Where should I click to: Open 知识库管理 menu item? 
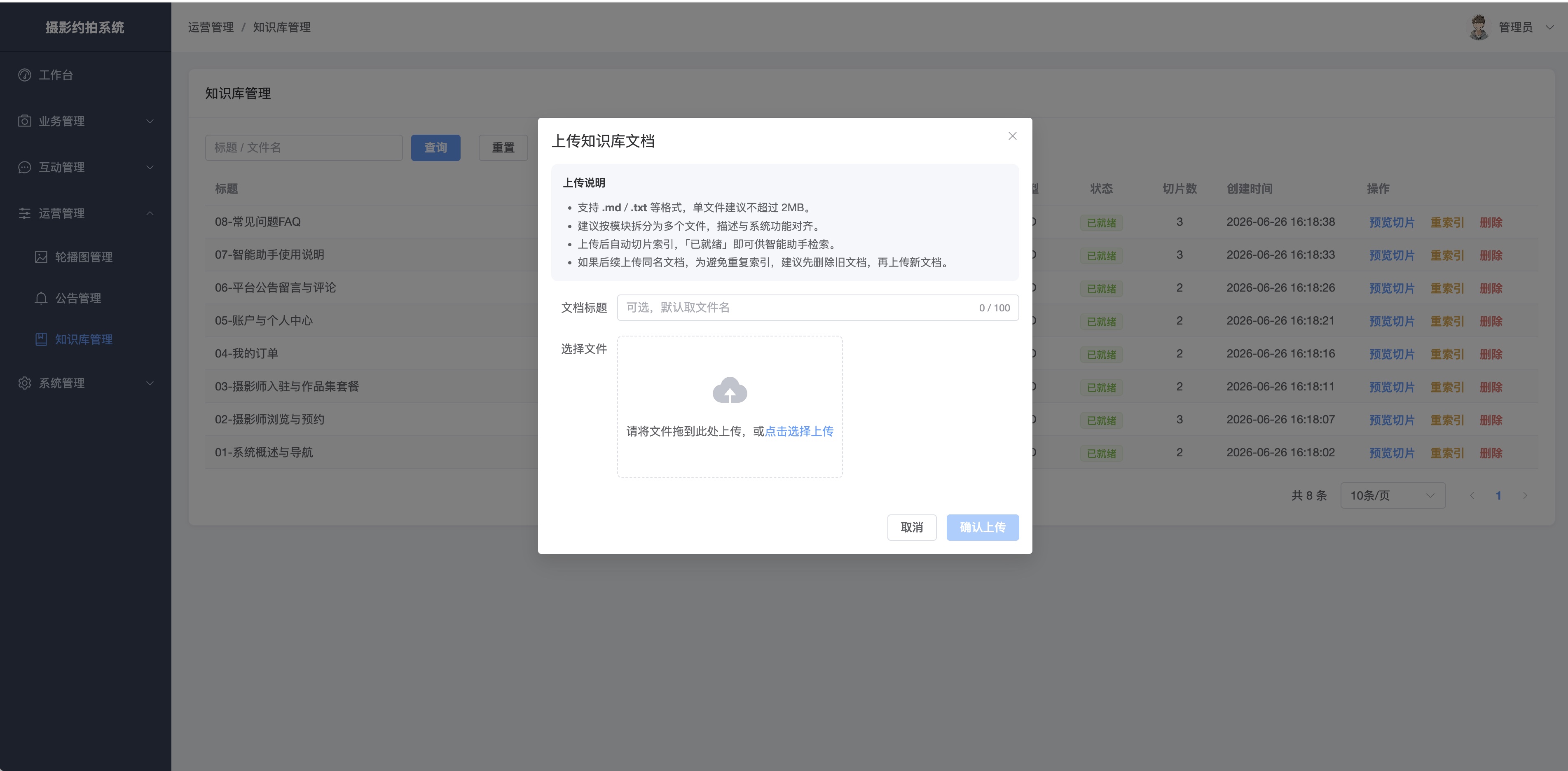click(85, 339)
